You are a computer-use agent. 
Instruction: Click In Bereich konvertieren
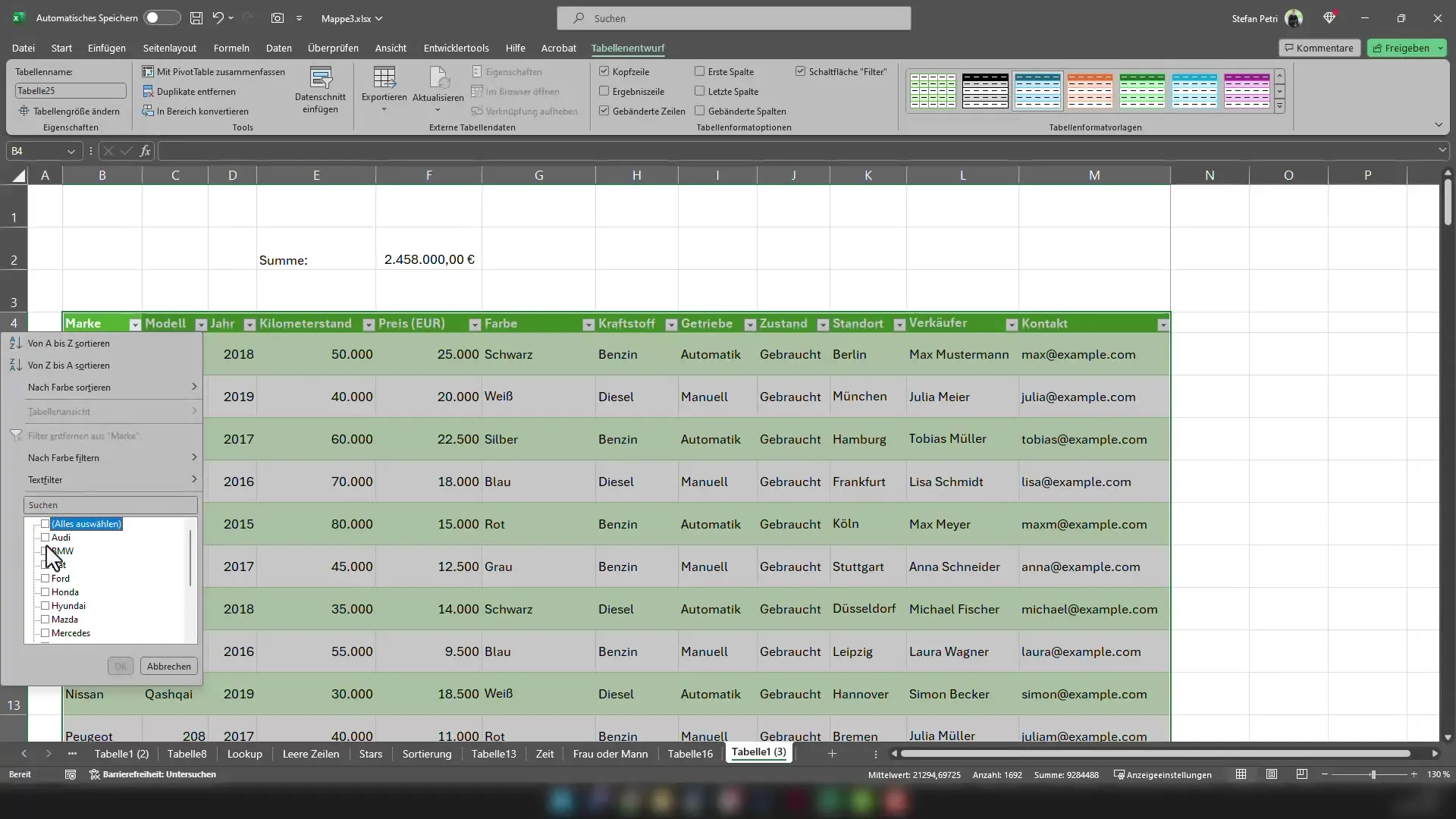(x=196, y=111)
